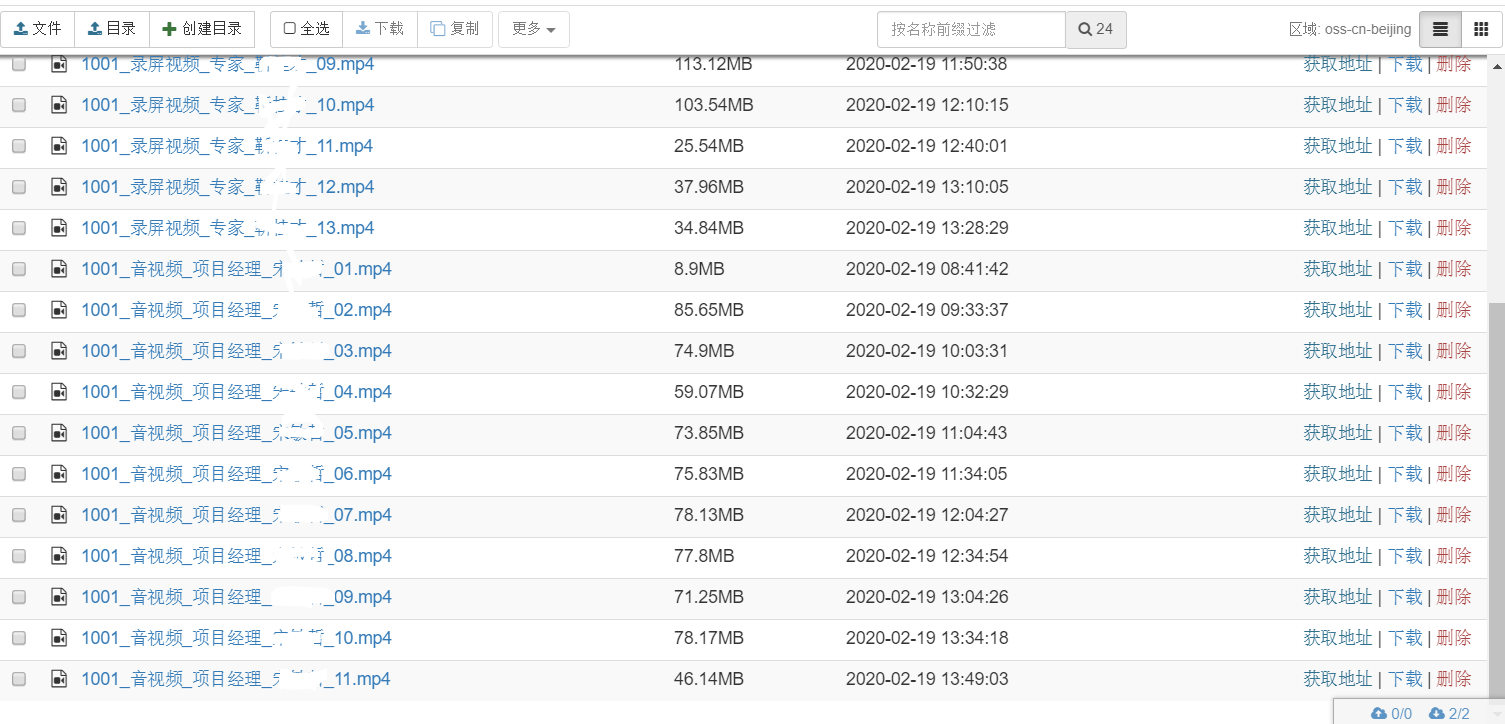Focus the 按名称前缀过滤 filter input
The width and height of the screenshot is (1505, 724).
tap(971, 29)
